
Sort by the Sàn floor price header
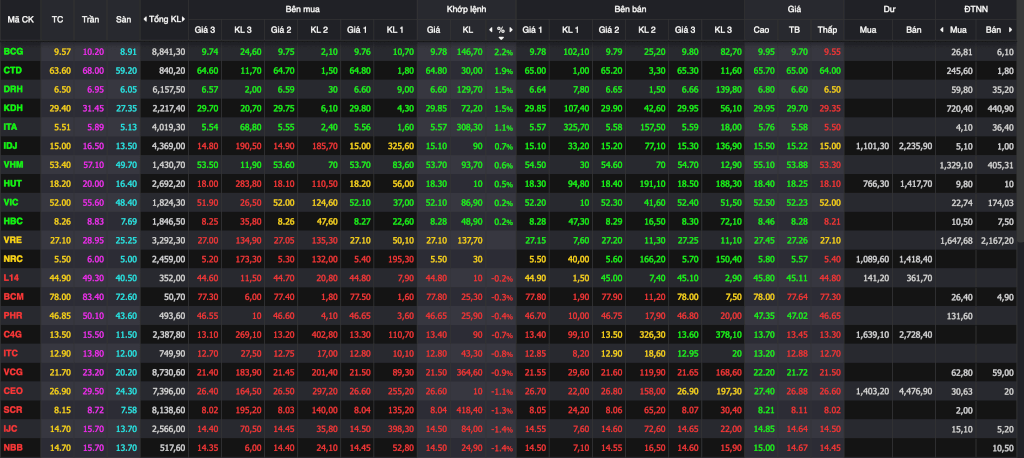coord(123,19)
